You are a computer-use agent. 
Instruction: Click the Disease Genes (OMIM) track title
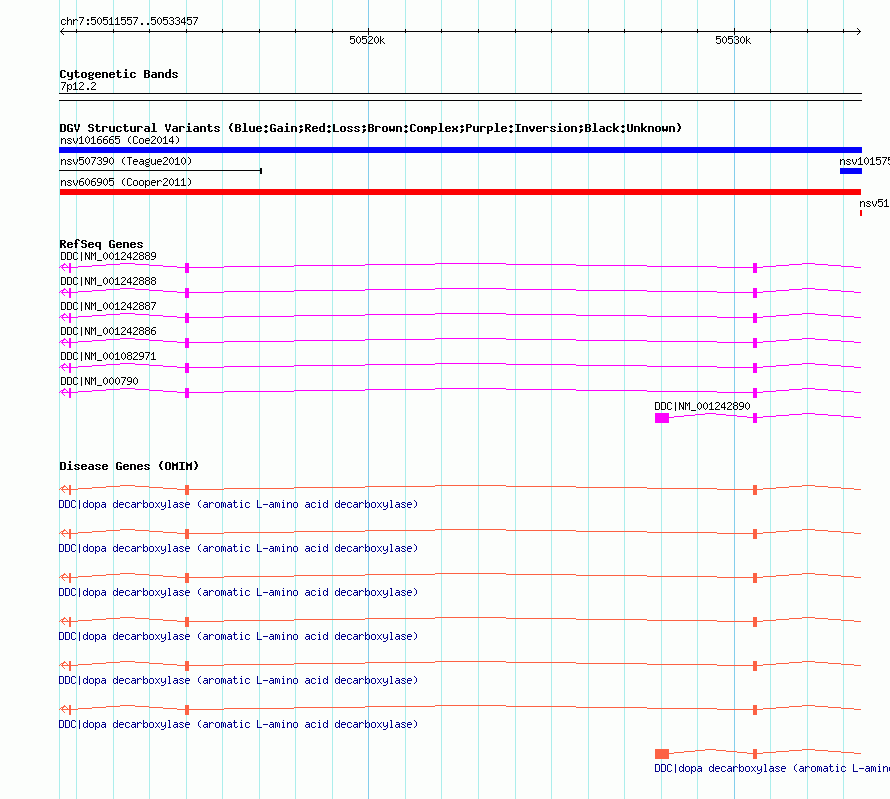click(129, 466)
